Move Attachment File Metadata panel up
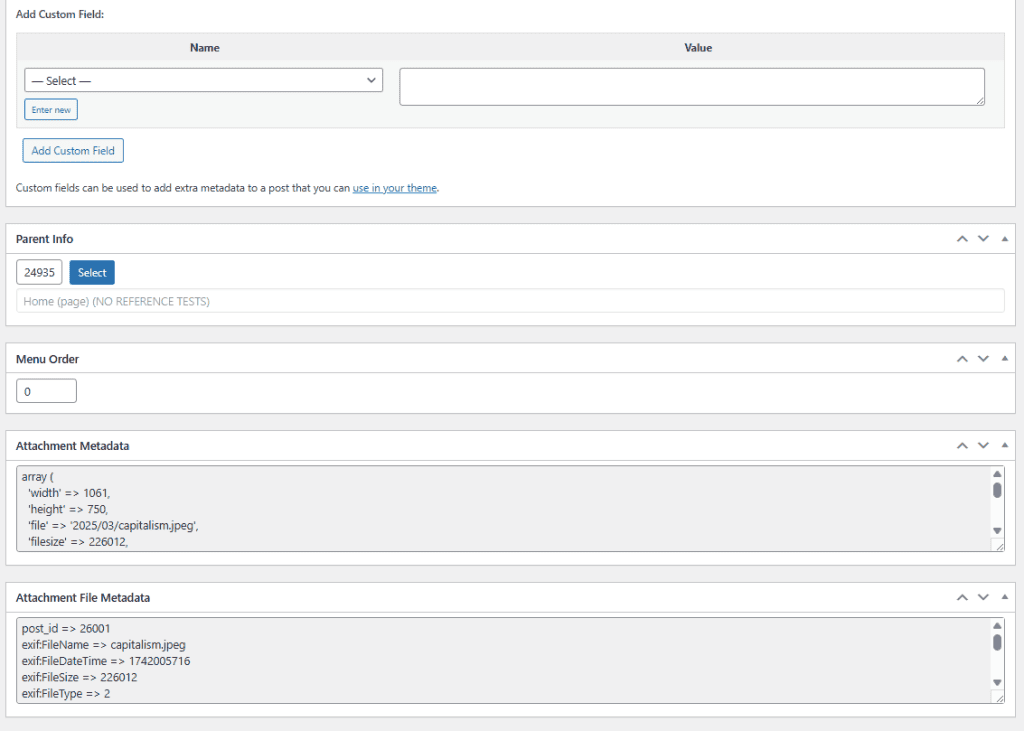This screenshot has height=731, width=1024. click(962, 598)
